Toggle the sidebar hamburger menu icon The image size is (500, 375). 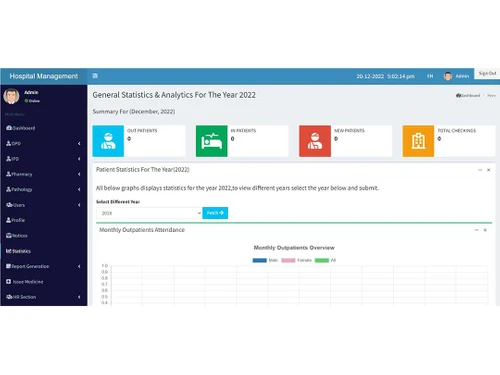click(x=95, y=76)
